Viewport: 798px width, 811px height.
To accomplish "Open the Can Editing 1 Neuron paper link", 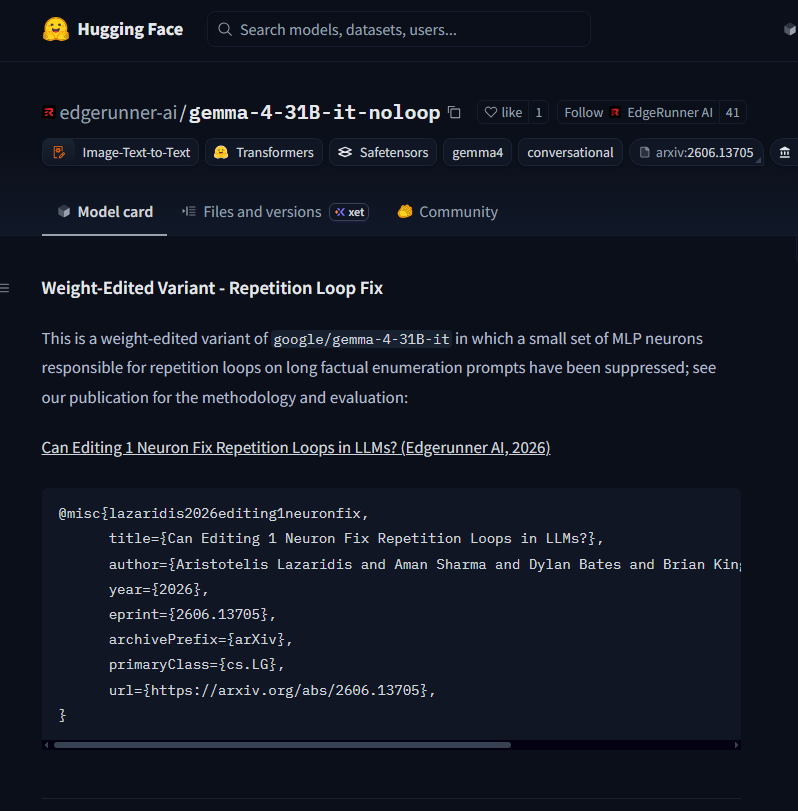I will (296, 447).
